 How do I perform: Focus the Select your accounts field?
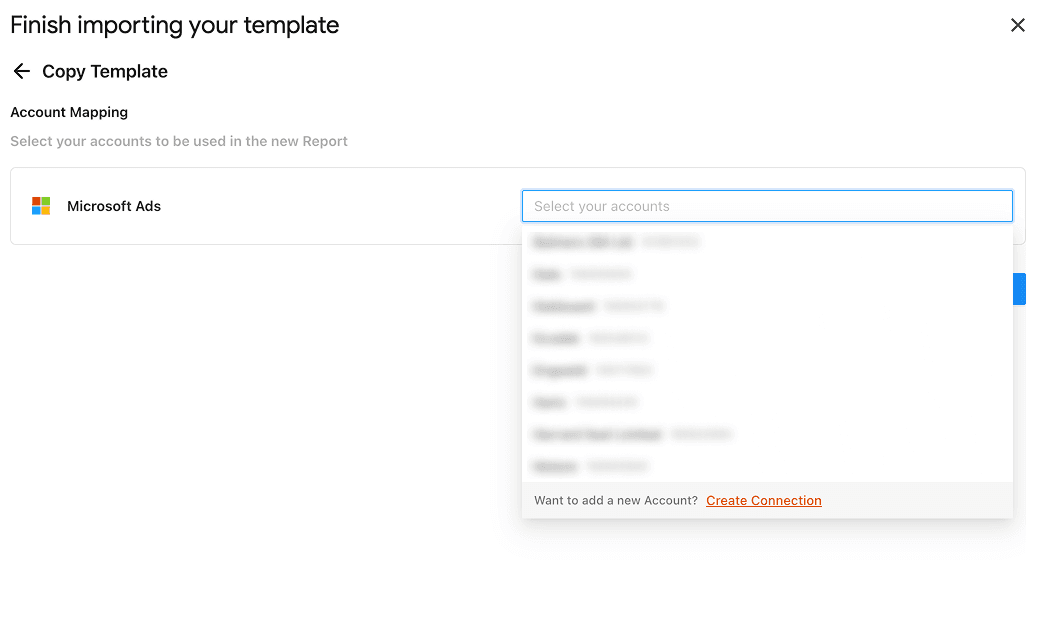(766, 206)
